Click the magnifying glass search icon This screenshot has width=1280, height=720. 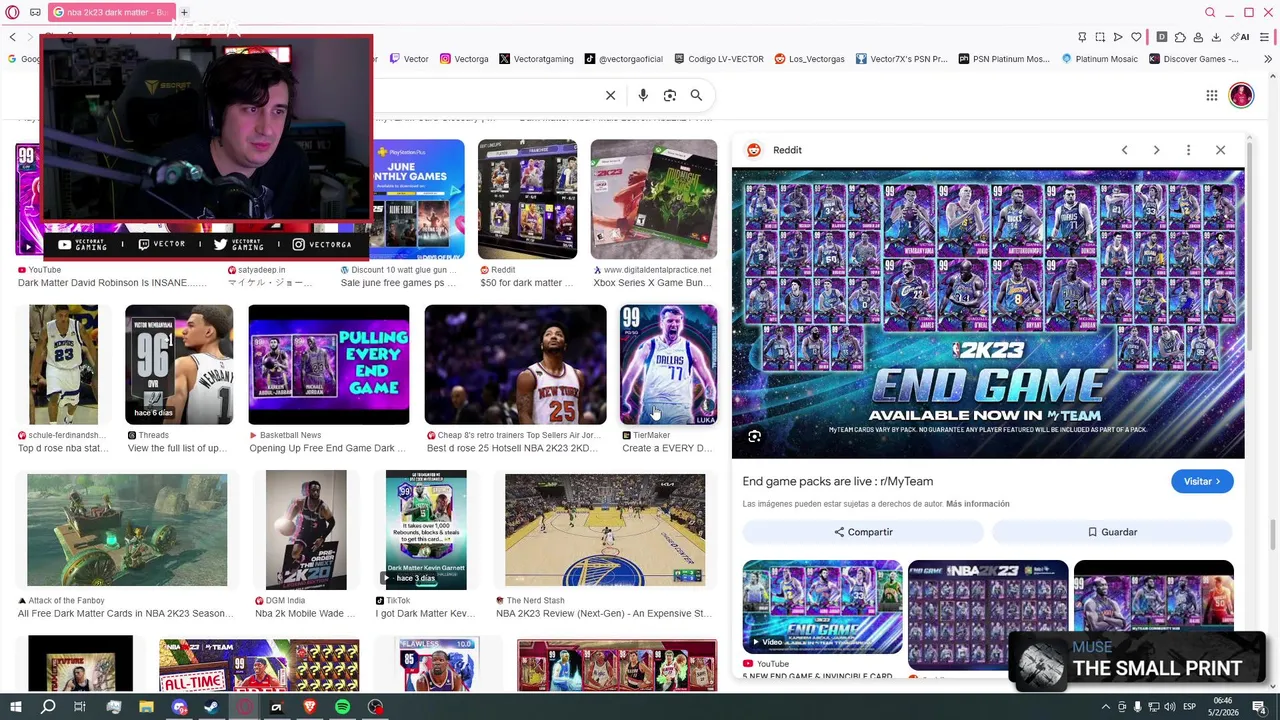[x=696, y=95]
